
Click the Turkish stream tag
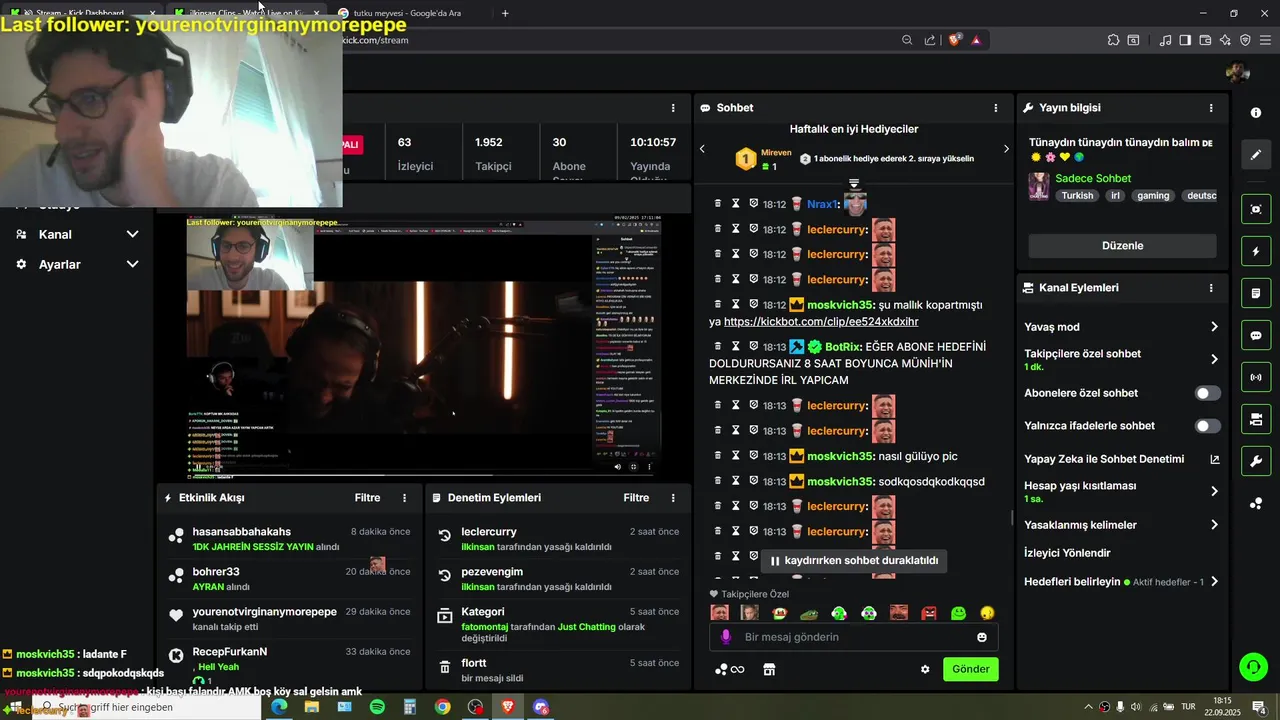(1077, 196)
